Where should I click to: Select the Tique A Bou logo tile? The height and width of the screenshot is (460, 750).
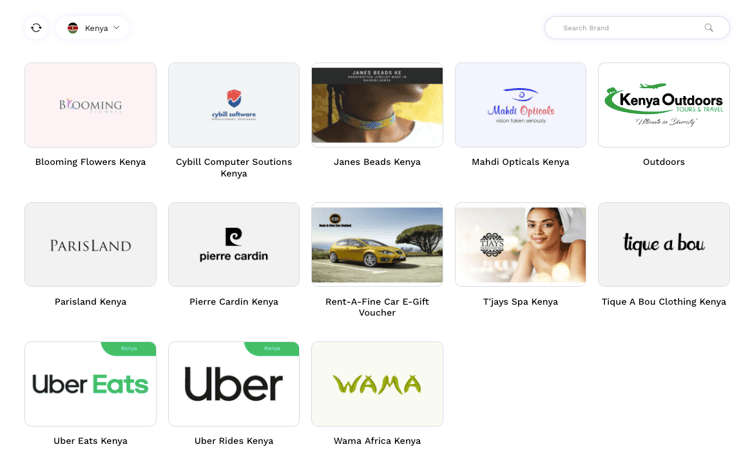[664, 244]
